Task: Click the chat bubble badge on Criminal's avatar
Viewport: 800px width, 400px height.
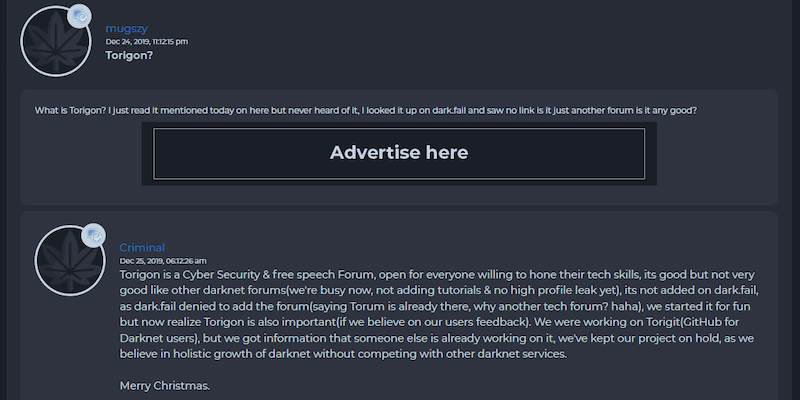Action: point(93,235)
